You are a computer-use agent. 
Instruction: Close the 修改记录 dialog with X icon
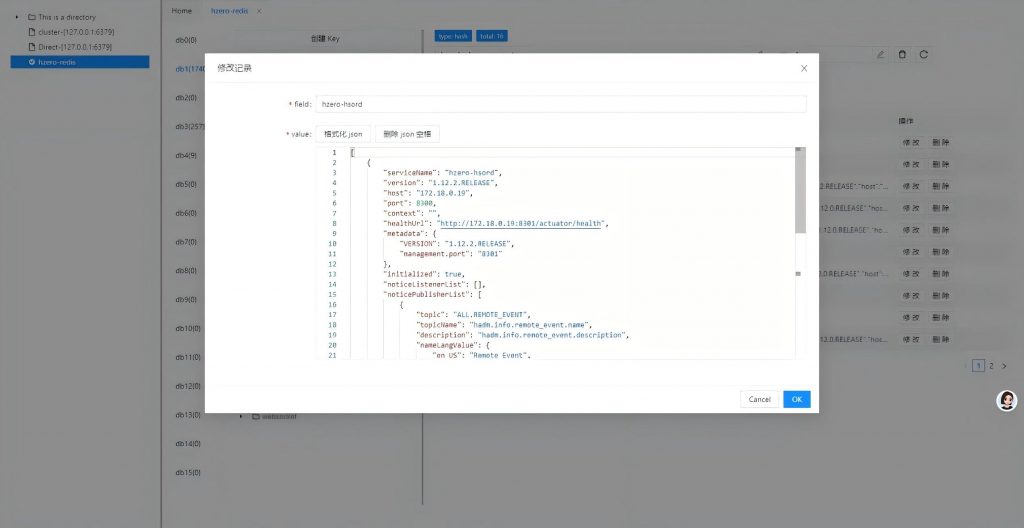click(804, 68)
